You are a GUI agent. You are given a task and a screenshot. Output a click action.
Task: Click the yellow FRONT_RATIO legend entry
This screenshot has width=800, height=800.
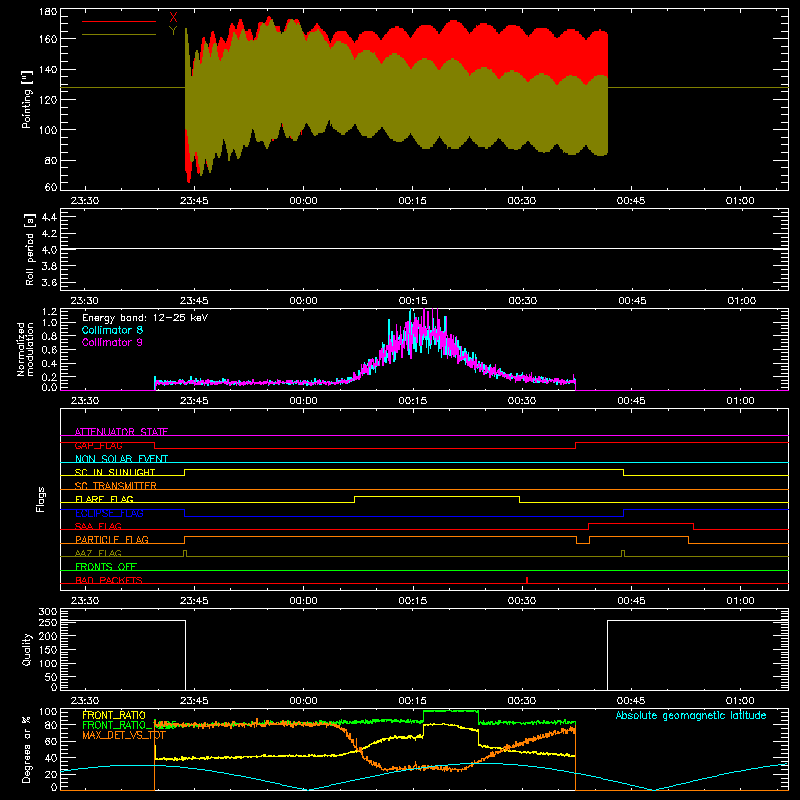tap(114, 715)
